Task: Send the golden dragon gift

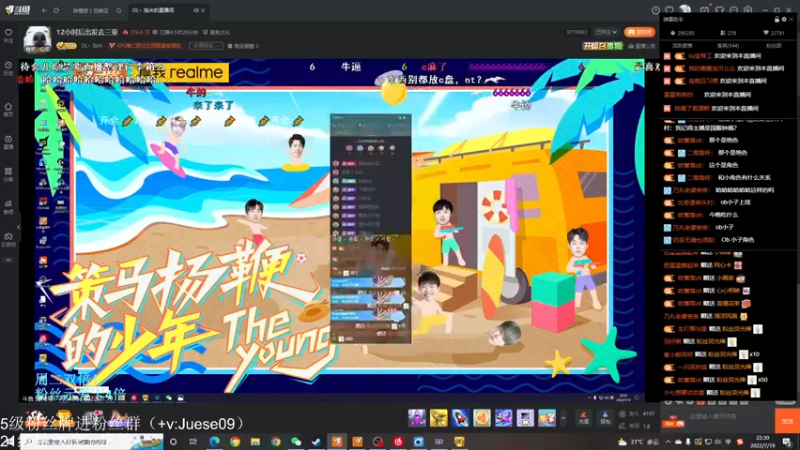Action: coord(438,418)
